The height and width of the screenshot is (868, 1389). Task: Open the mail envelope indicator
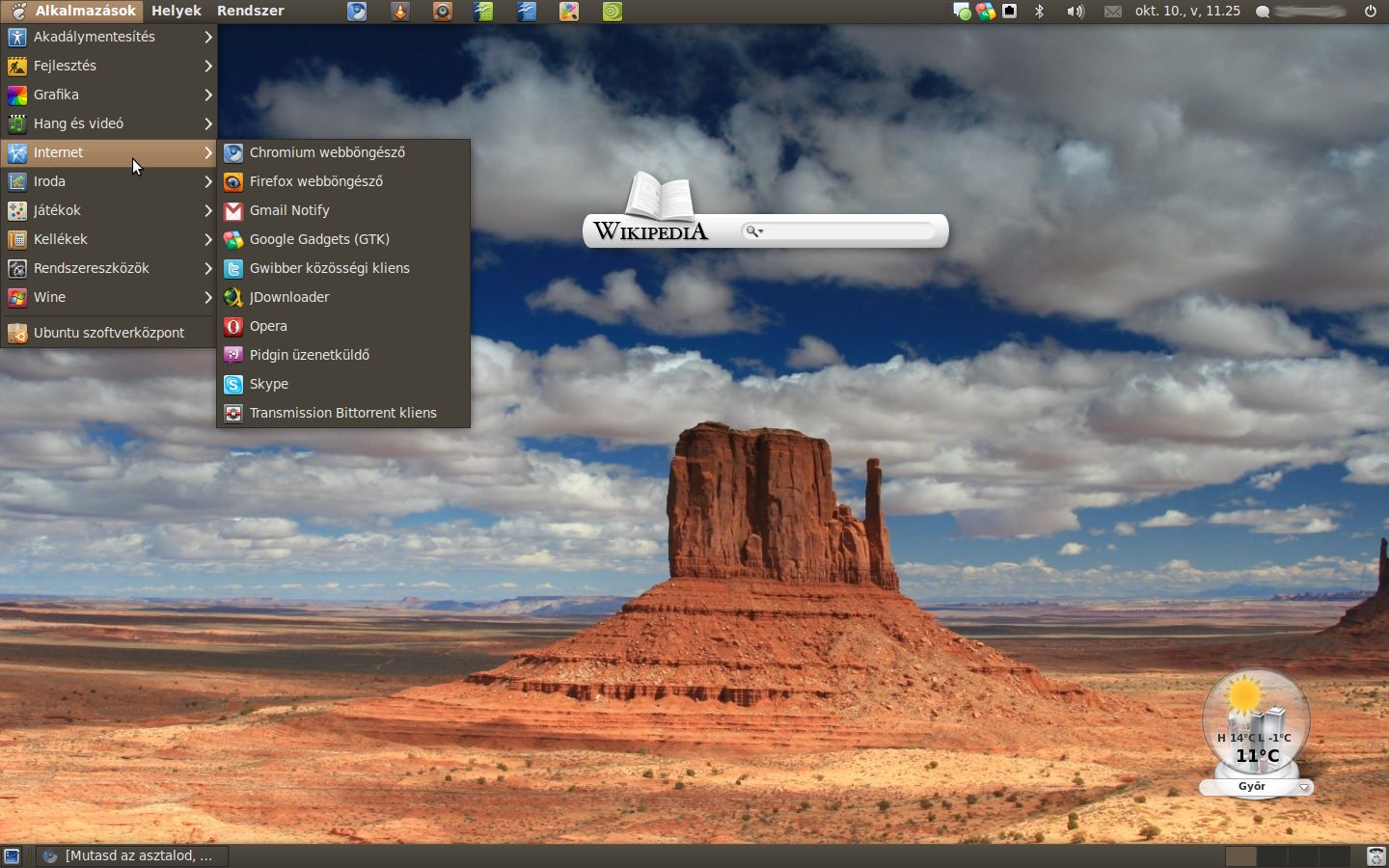click(x=1112, y=12)
